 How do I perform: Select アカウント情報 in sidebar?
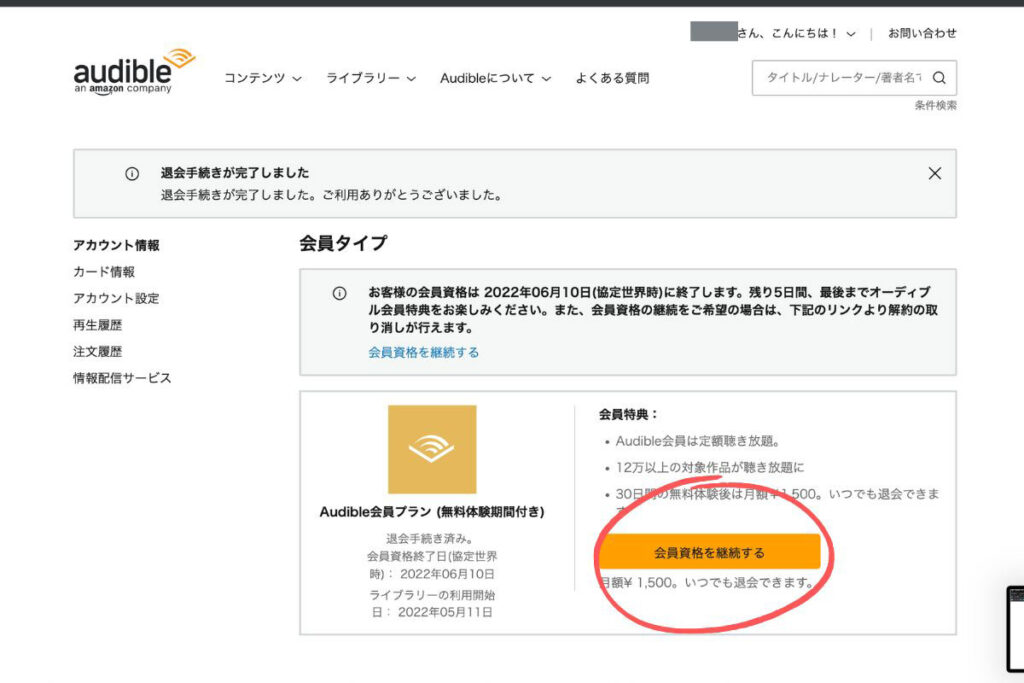tap(116, 245)
